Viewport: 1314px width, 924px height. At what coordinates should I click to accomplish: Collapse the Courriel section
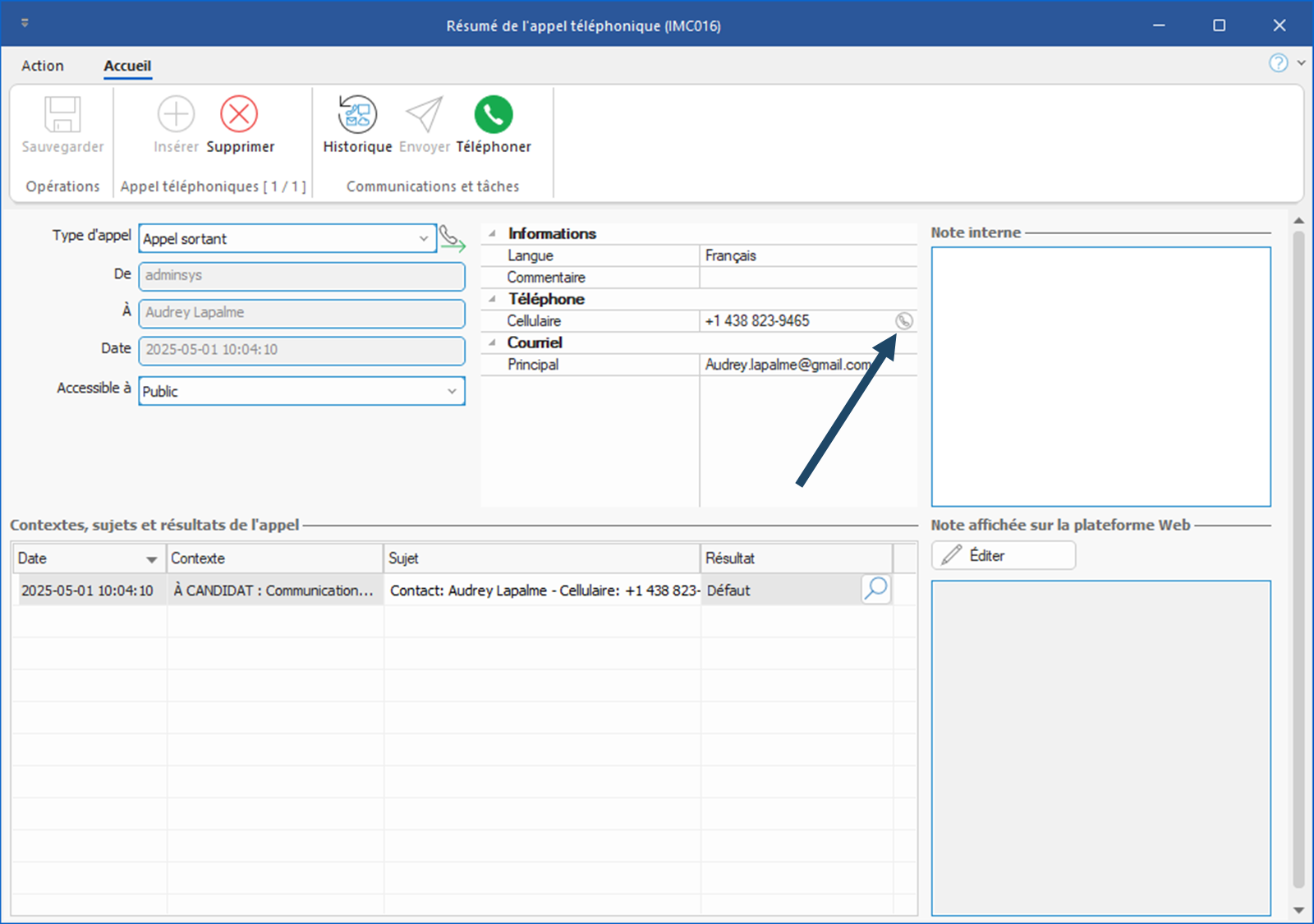pyautogui.click(x=493, y=343)
